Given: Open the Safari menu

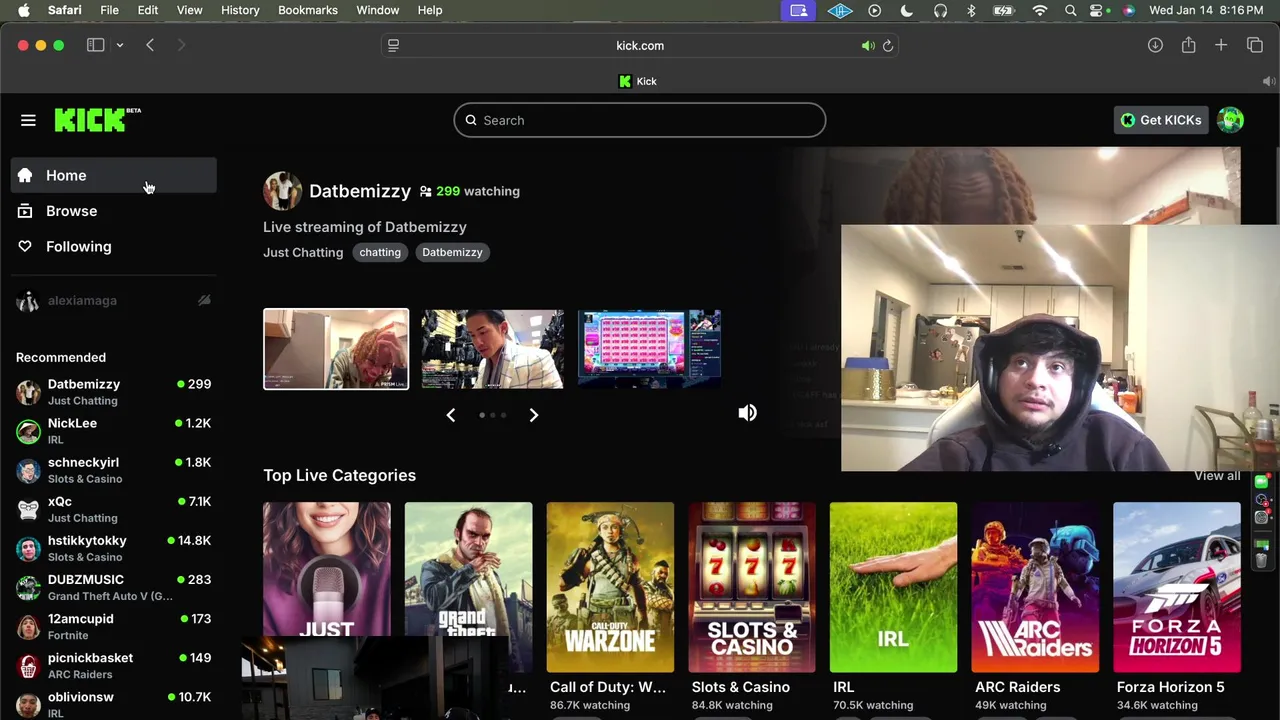Looking at the screenshot, I should 65,10.
